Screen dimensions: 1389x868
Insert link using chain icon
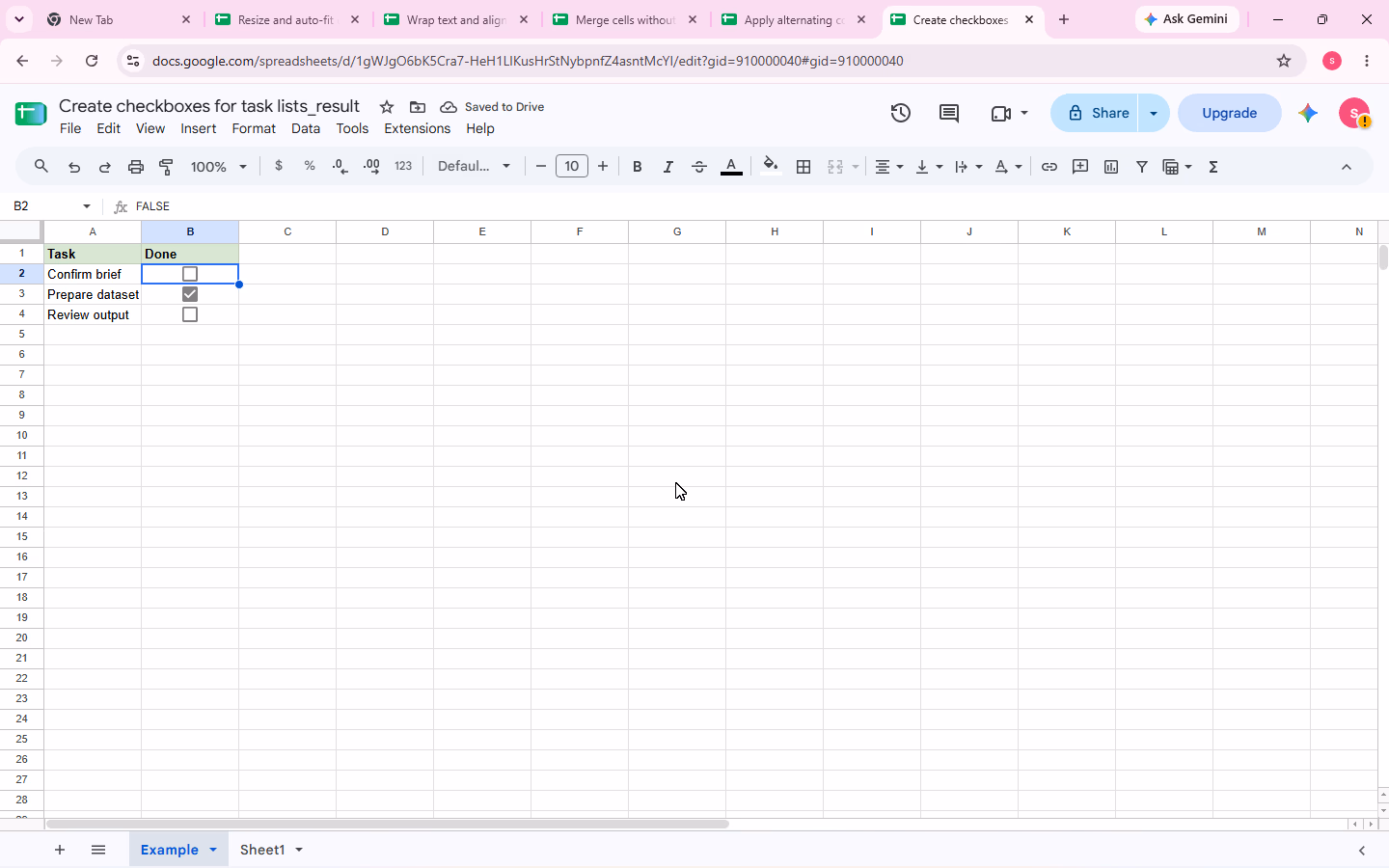pos(1049,167)
